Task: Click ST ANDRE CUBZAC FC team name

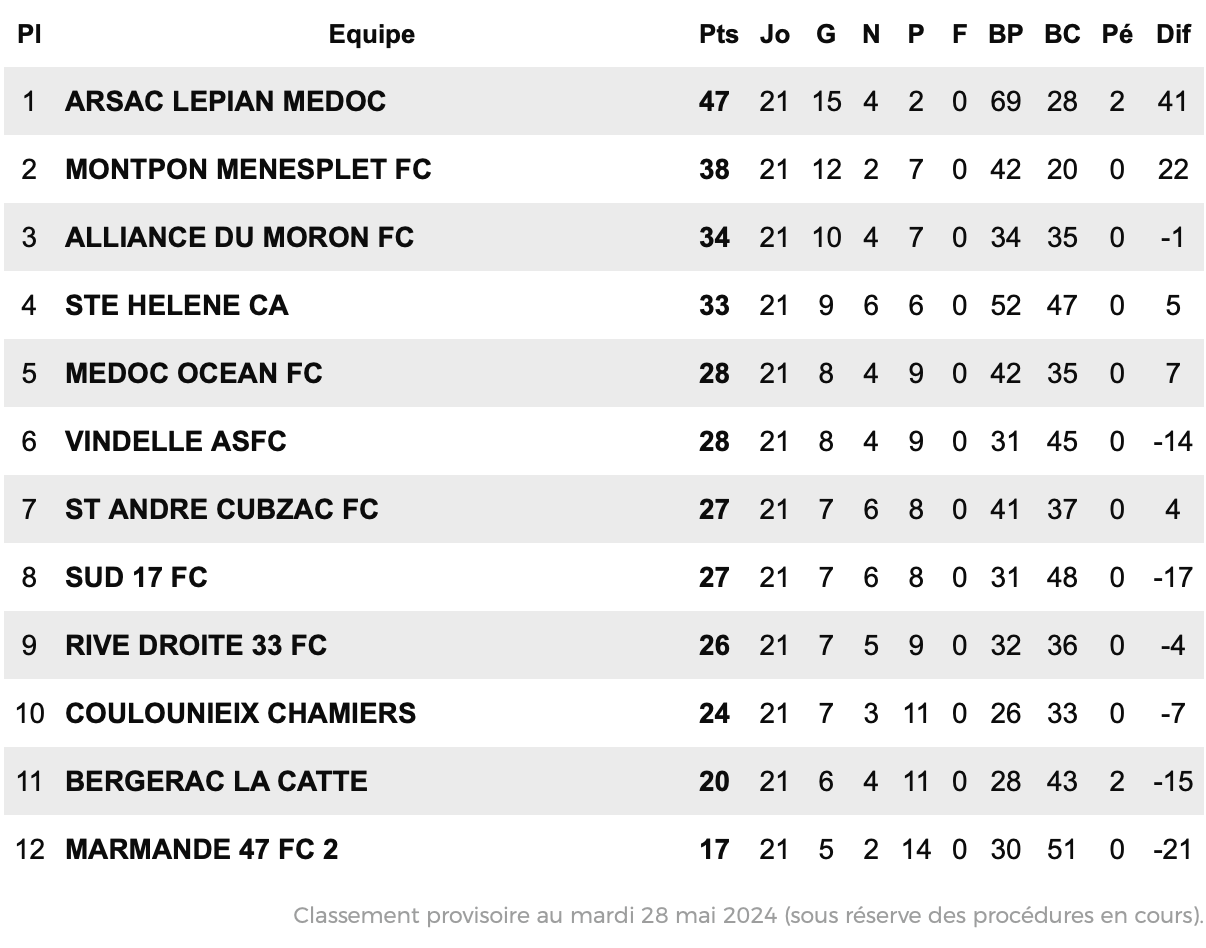Action: click(x=222, y=509)
